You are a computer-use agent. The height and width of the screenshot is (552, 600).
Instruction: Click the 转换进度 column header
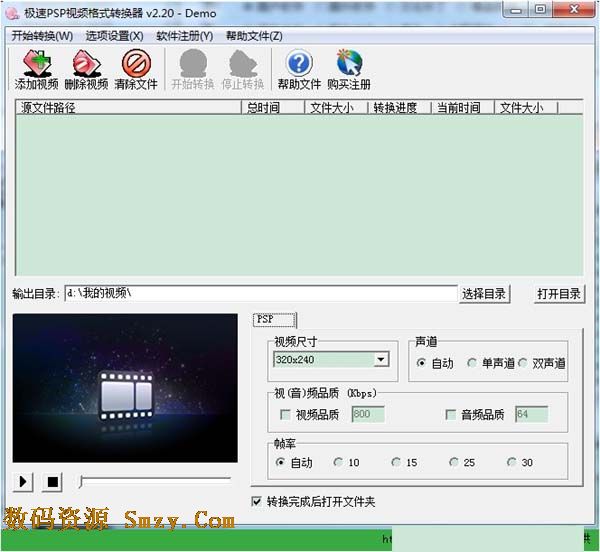pos(399,107)
